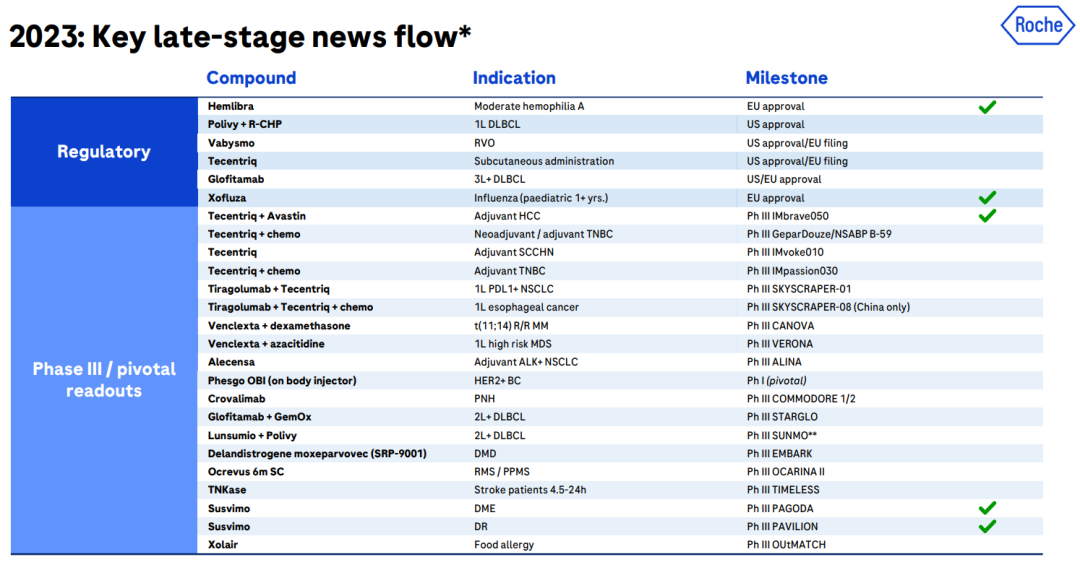Click '1L esophageal cancer' indication

pyautogui.click(x=526, y=307)
